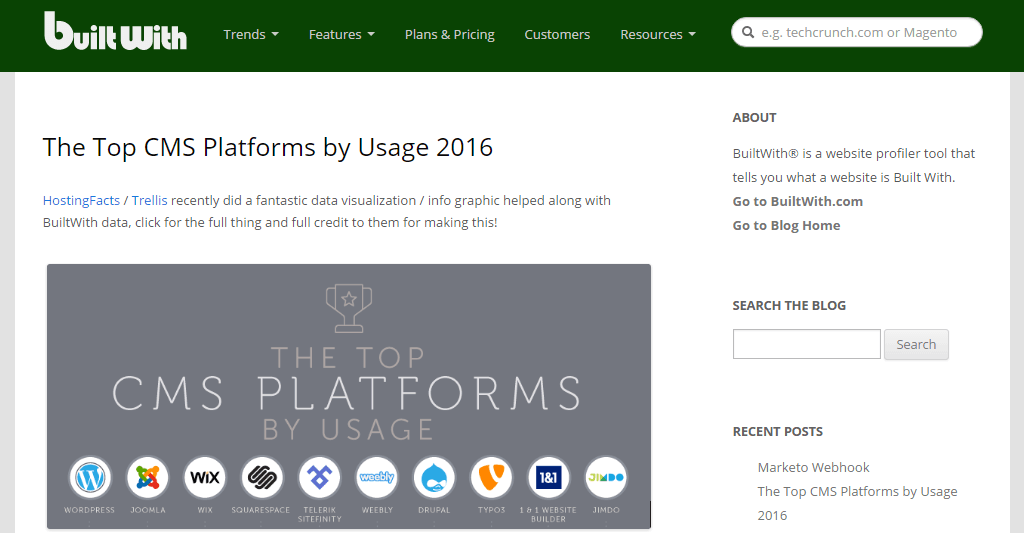This screenshot has height=533, width=1024.
Task: Open the Marketo Webhook recent post
Action: pos(813,467)
